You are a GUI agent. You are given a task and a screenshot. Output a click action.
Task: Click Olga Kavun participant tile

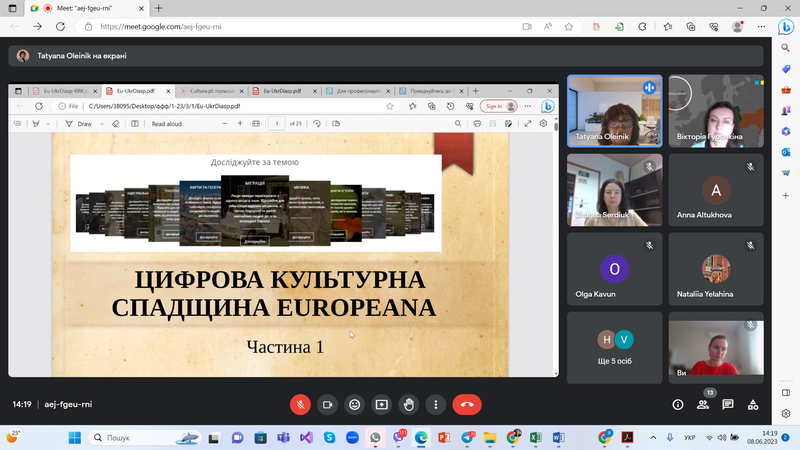615,269
